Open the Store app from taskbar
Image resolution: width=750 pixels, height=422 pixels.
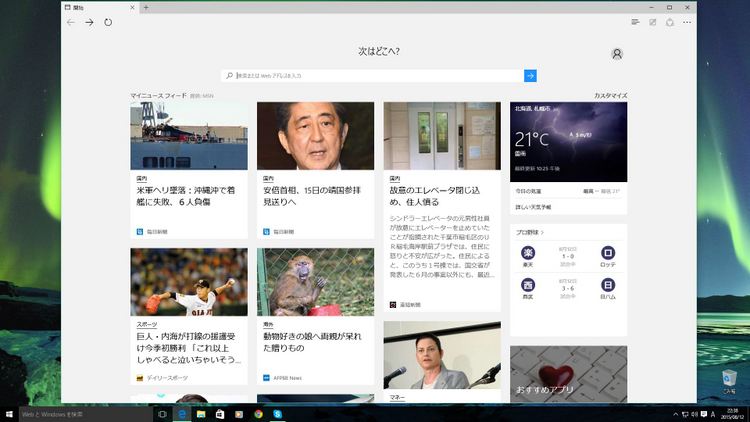pyautogui.click(x=220, y=414)
